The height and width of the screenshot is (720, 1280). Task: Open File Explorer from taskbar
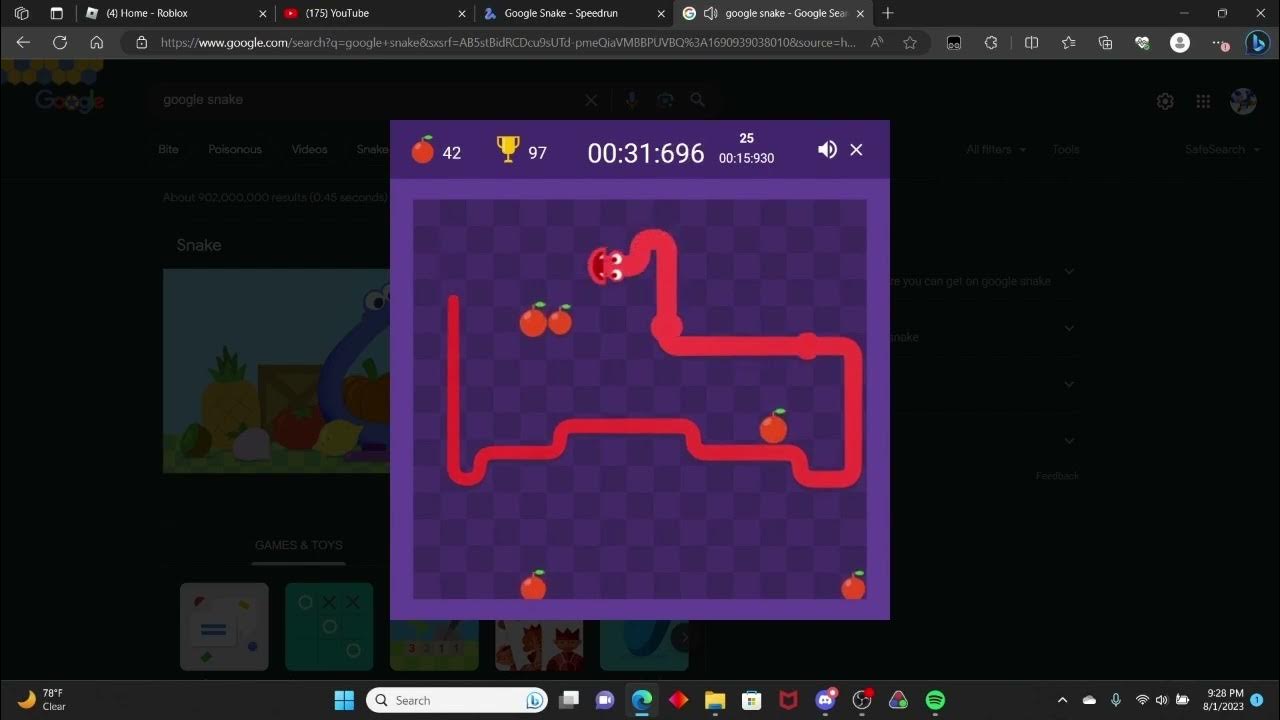click(714, 700)
